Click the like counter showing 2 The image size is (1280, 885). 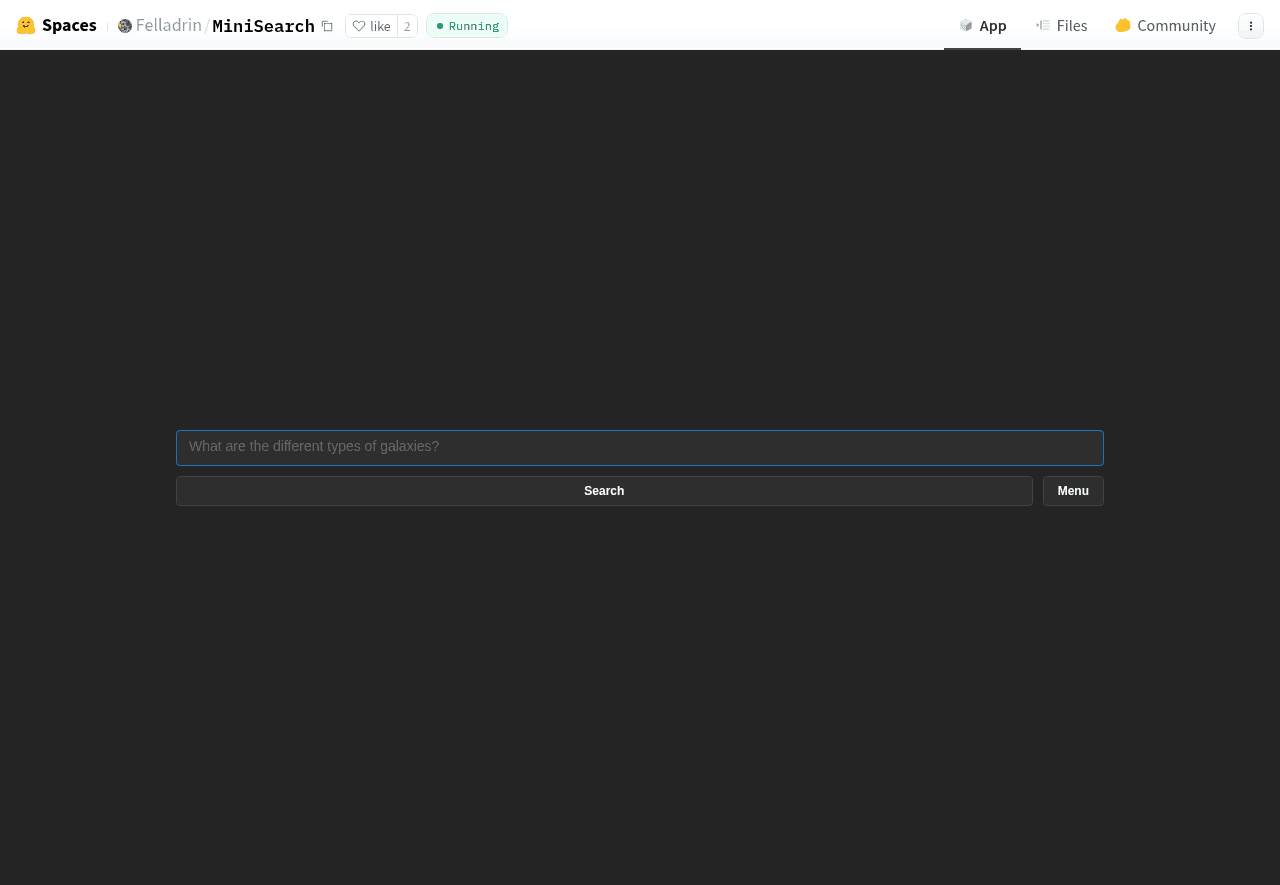(x=406, y=25)
